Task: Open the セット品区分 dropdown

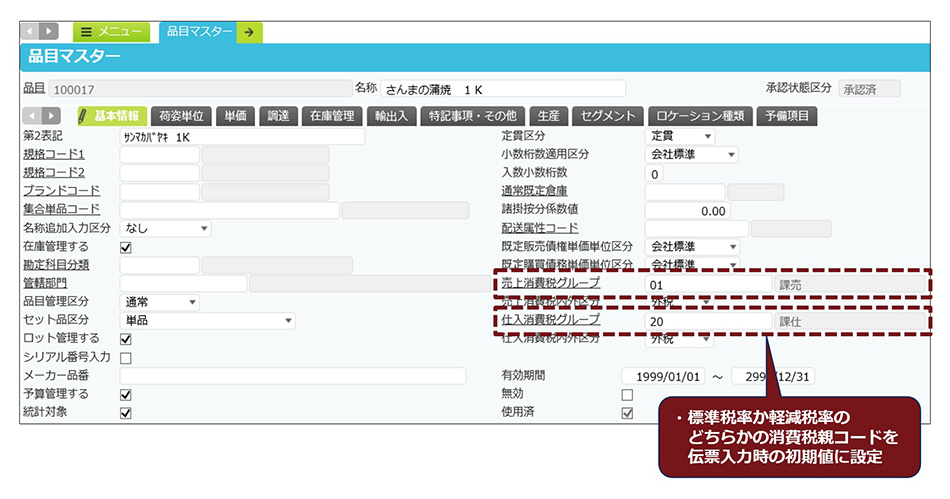Action: tap(207, 321)
